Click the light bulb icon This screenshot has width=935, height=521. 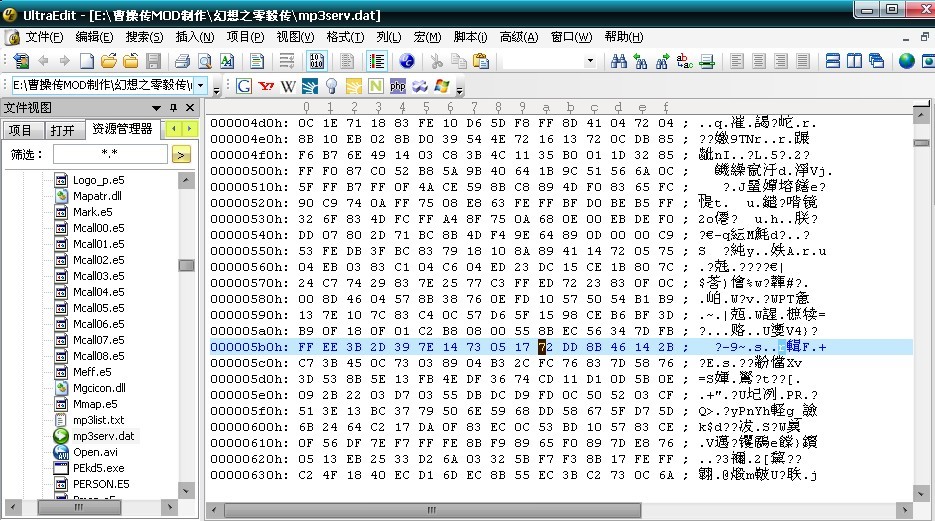click(332, 86)
